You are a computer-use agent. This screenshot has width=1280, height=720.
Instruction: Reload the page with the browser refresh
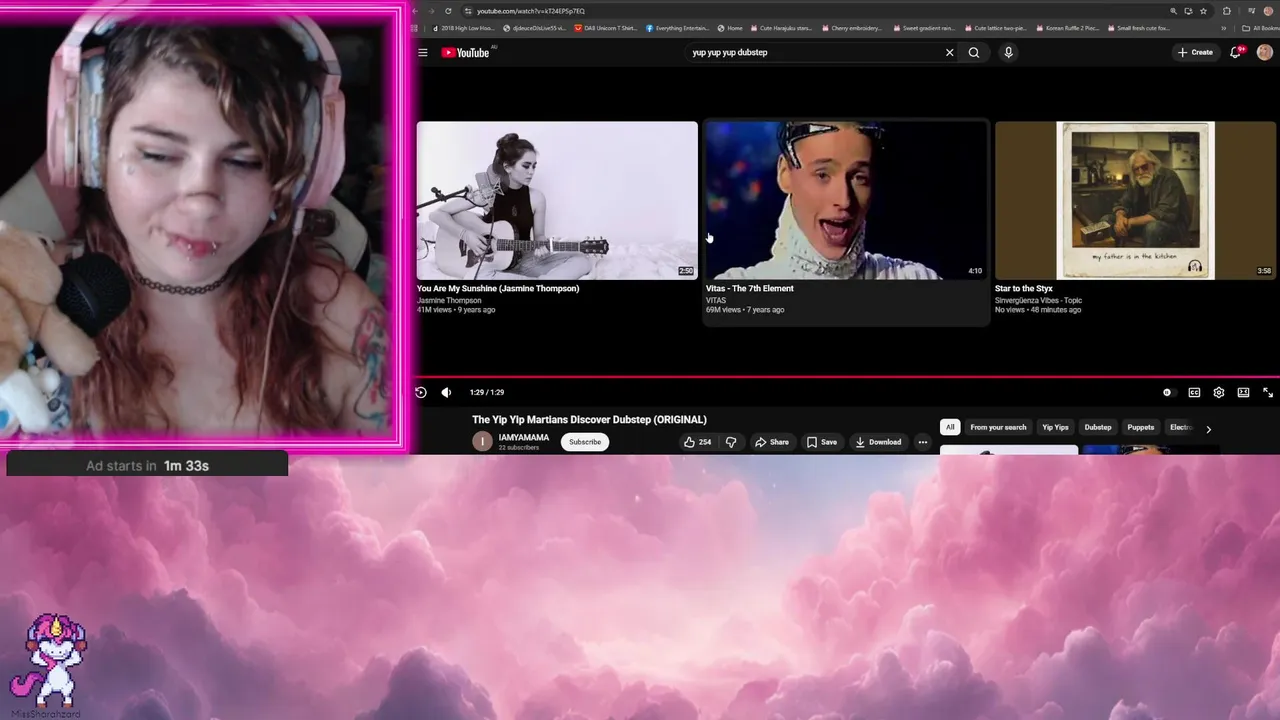point(448,11)
